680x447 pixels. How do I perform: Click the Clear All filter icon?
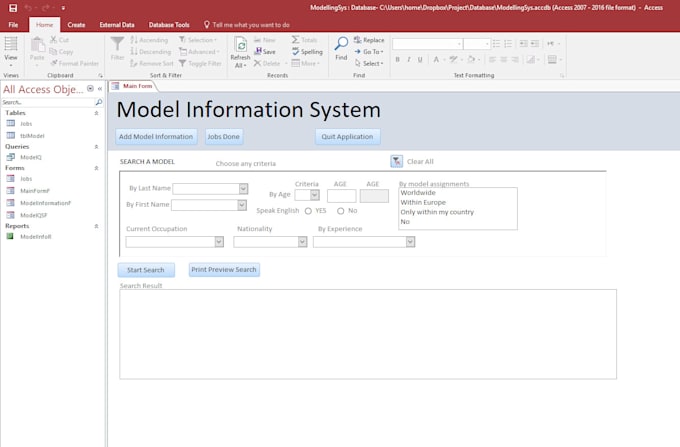tap(396, 161)
